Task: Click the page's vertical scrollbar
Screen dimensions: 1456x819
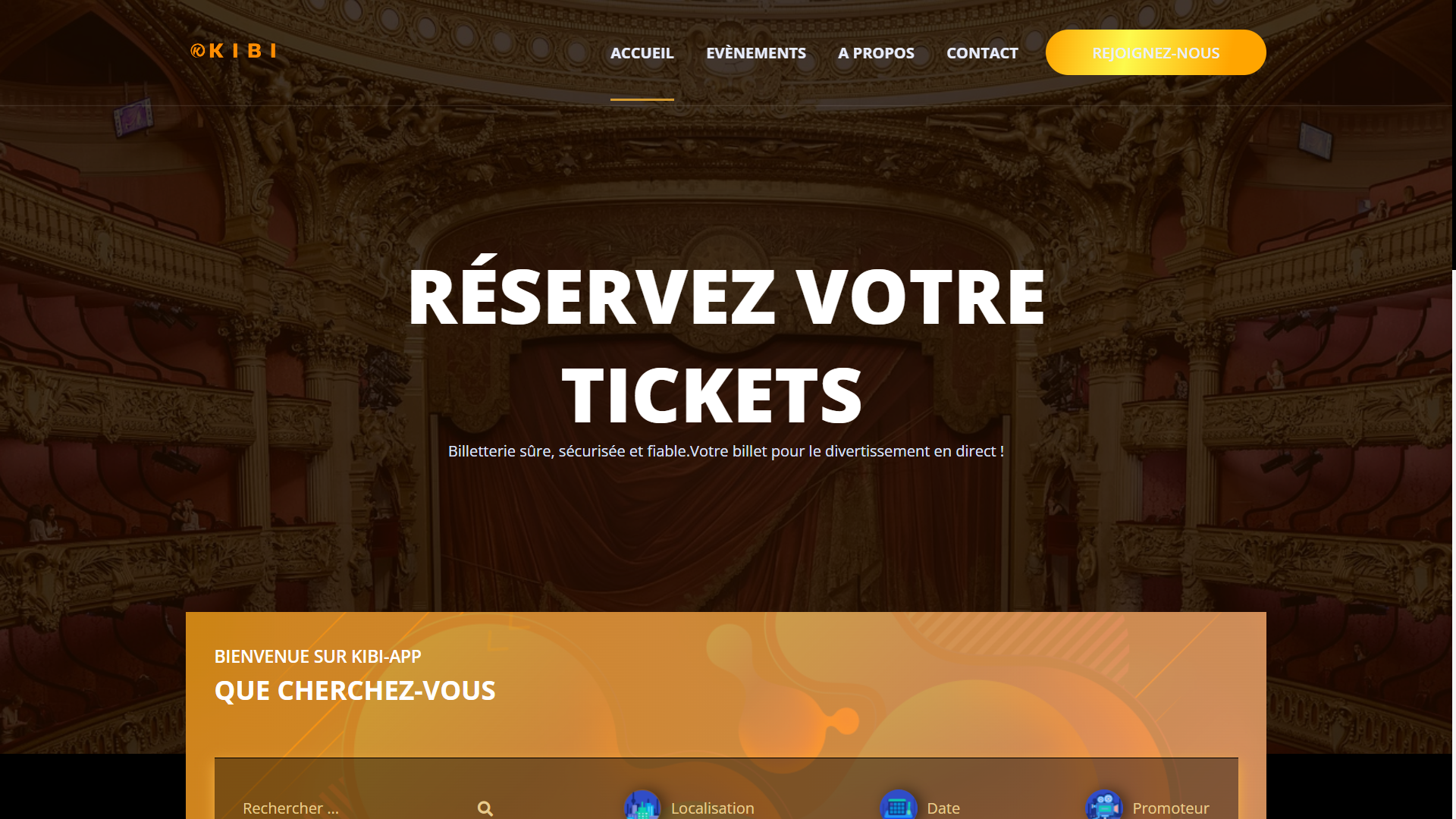Action: point(1453,409)
